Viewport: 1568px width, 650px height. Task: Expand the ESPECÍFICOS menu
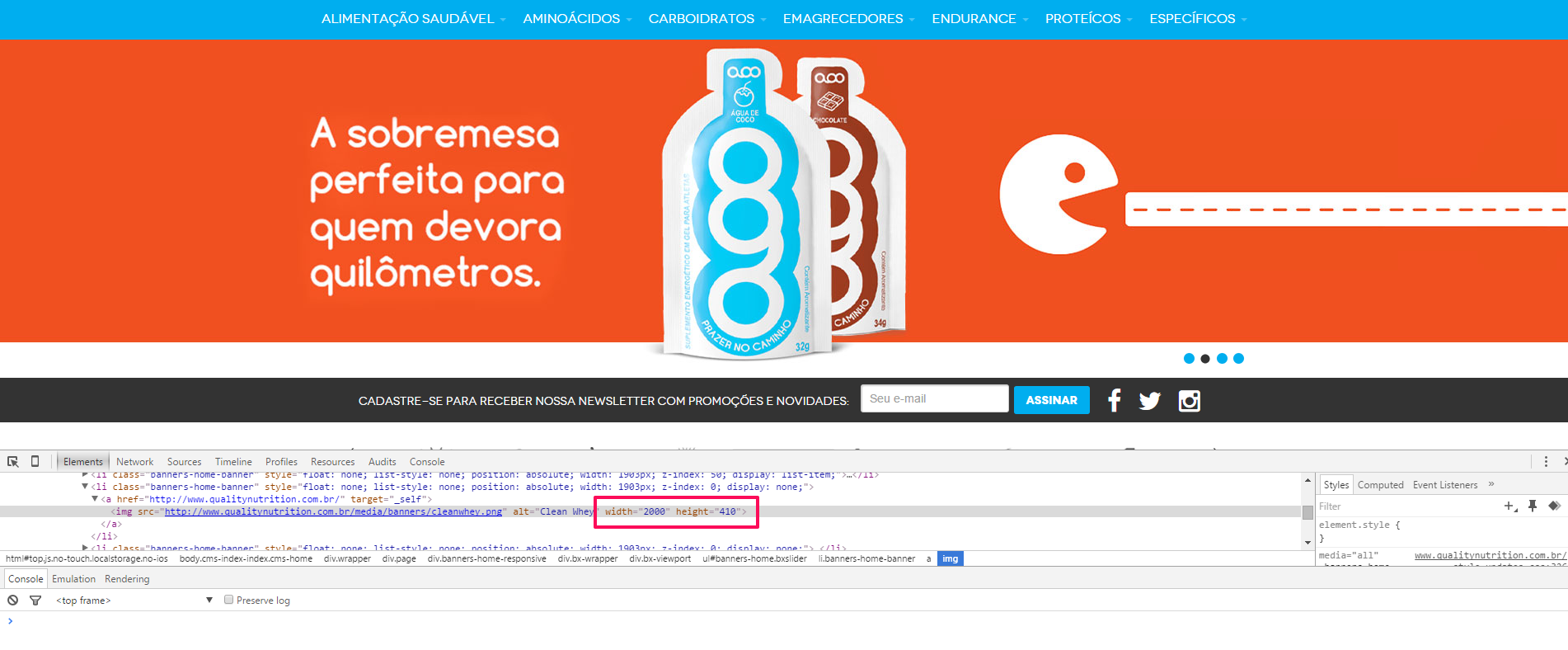pos(1198,18)
